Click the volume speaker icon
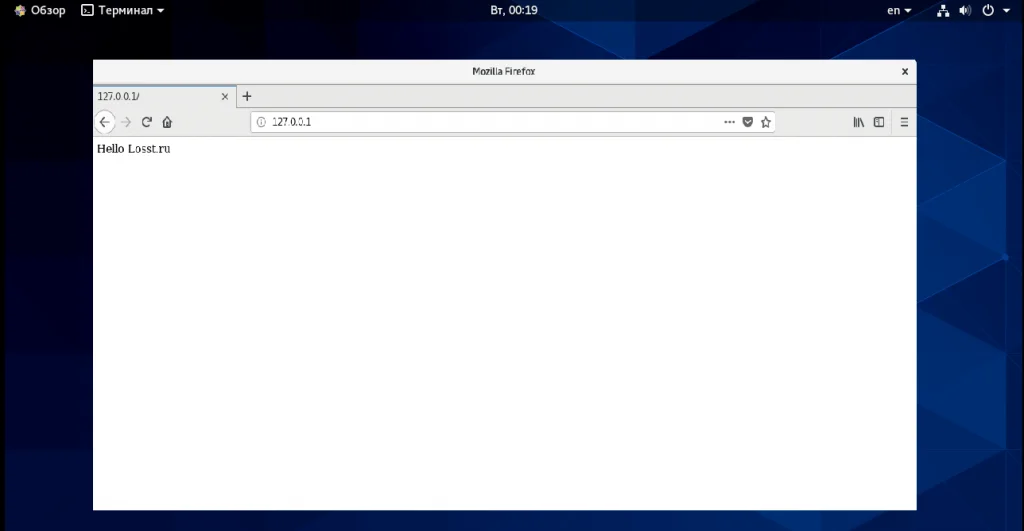 tap(965, 10)
